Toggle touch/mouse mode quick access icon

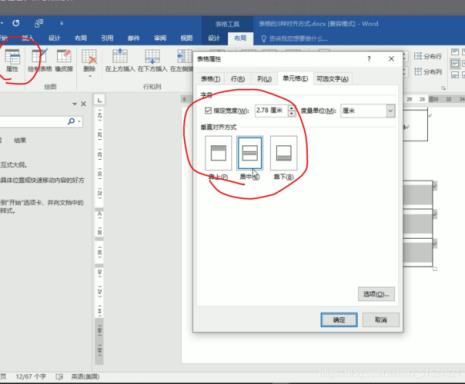click(39, 23)
